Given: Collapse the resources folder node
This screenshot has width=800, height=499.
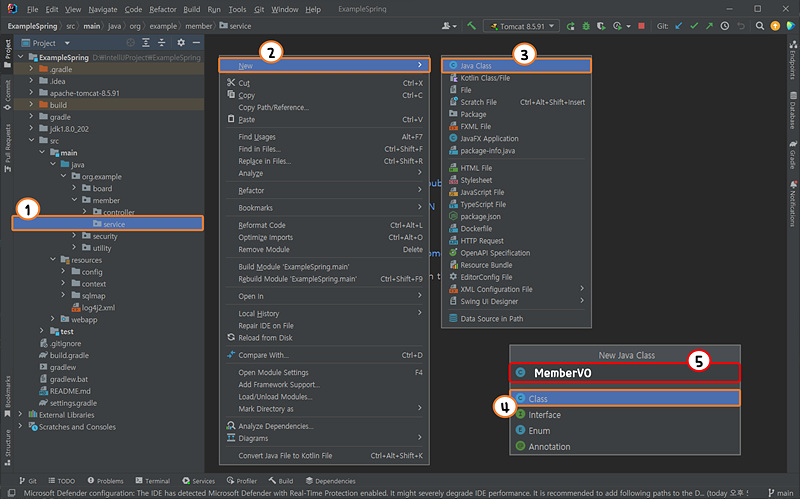Looking at the screenshot, I should coord(53,260).
